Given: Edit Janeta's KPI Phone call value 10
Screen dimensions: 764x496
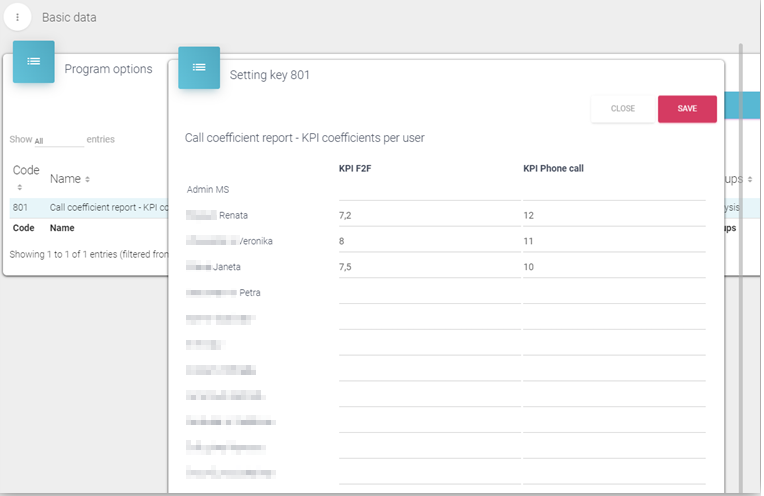Looking at the screenshot, I should tap(613, 267).
